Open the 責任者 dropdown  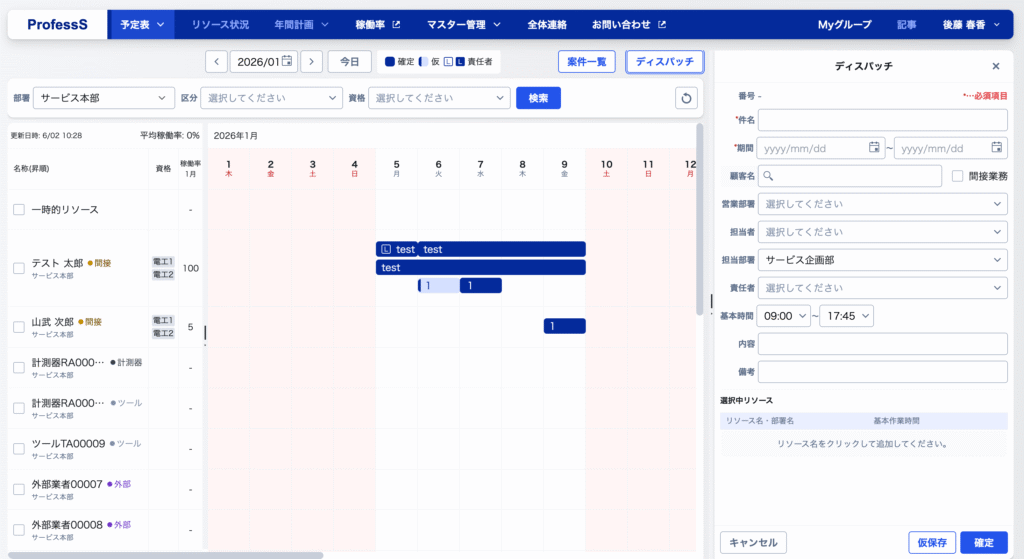point(882,288)
